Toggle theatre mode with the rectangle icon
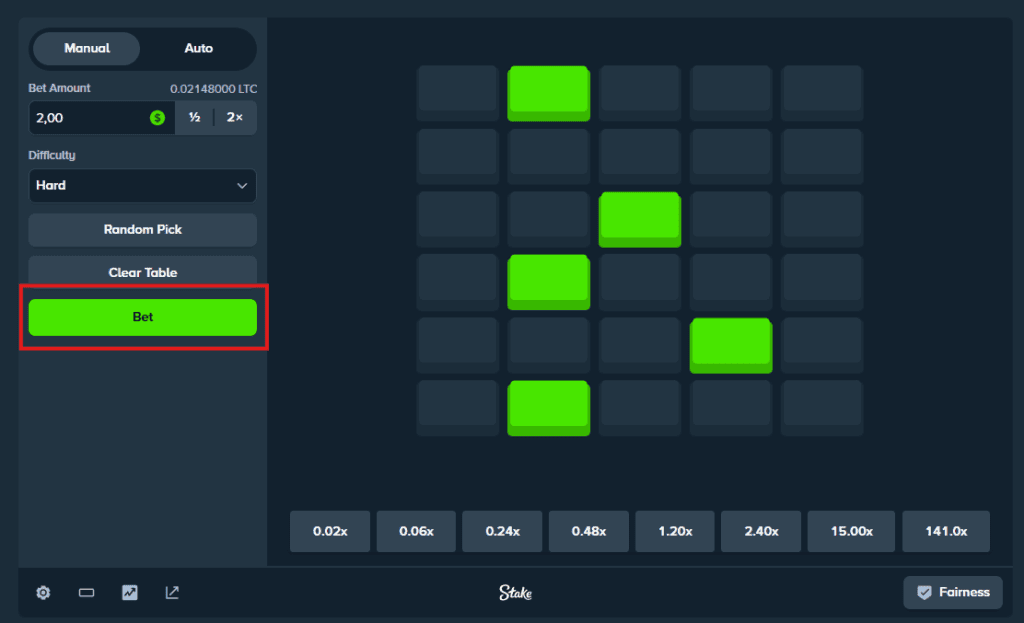Image resolution: width=1024 pixels, height=623 pixels. coord(86,592)
